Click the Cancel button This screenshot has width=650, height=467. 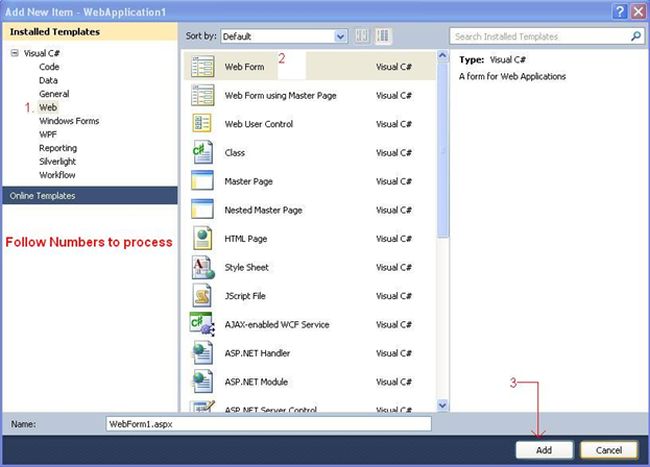pos(609,450)
